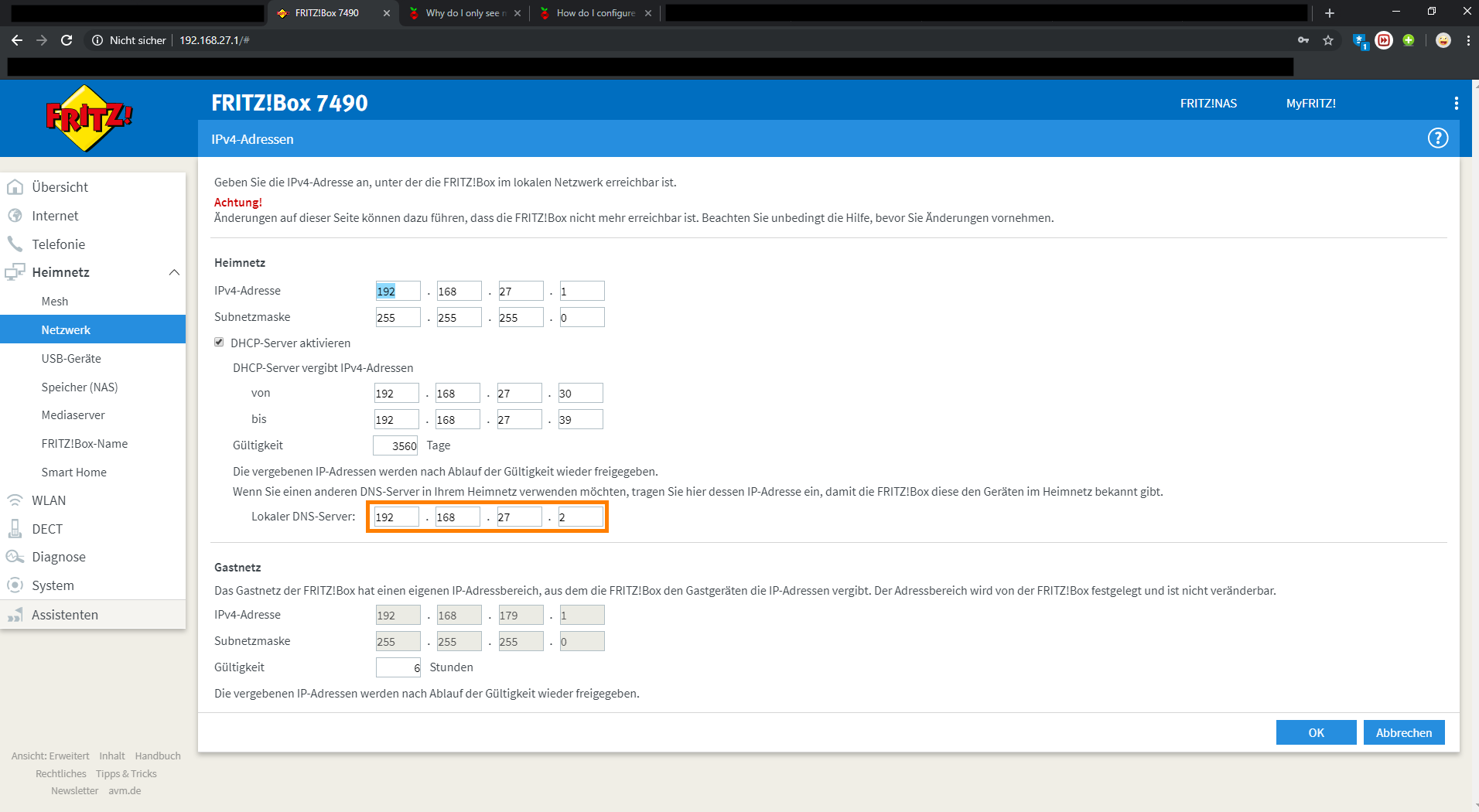Open the three-dot menu in FRITZ!Box header
The height and width of the screenshot is (812, 1479).
click(1456, 104)
